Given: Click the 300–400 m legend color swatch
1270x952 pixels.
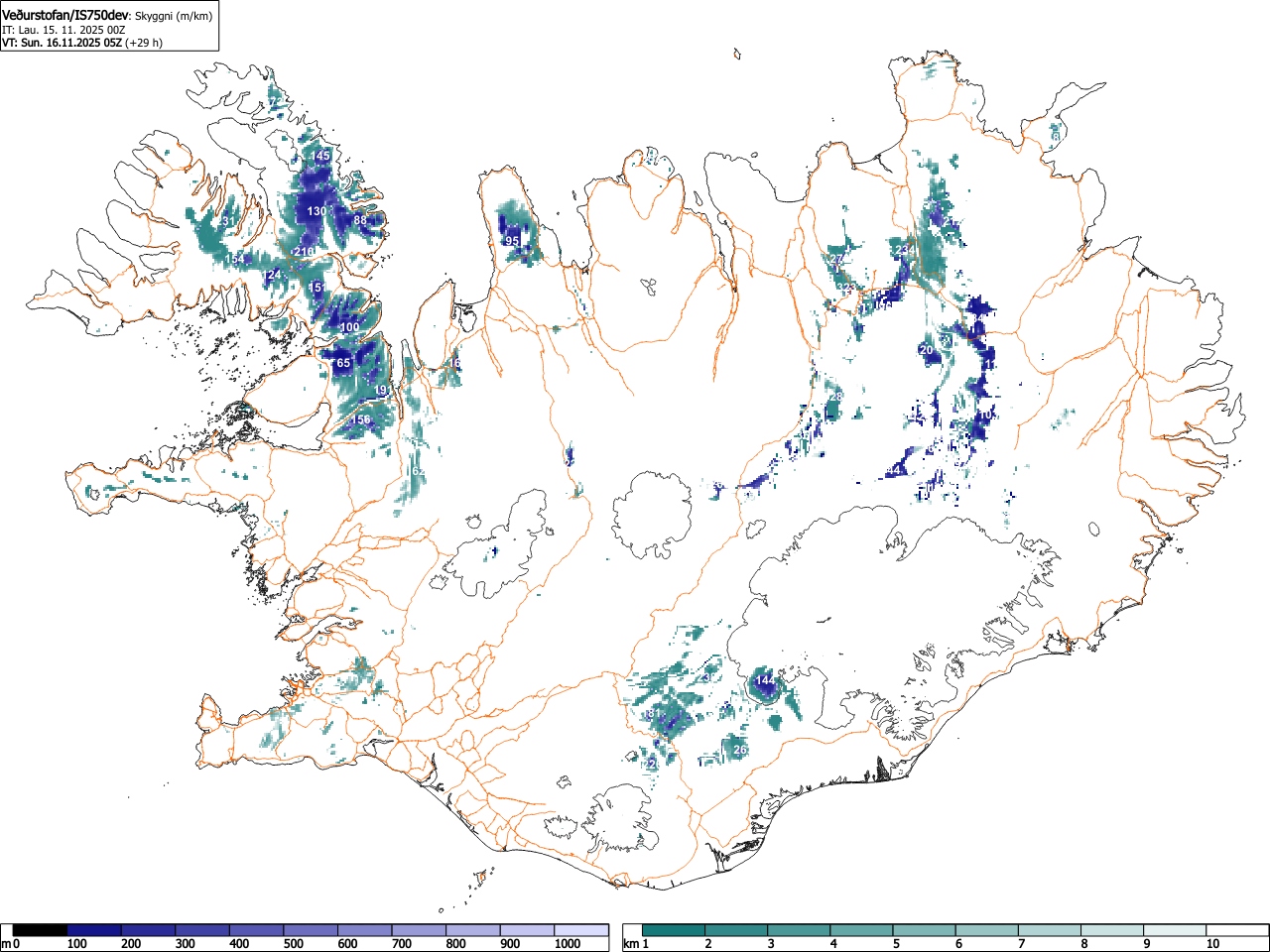Looking at the screenshot, I should point(202,930).
